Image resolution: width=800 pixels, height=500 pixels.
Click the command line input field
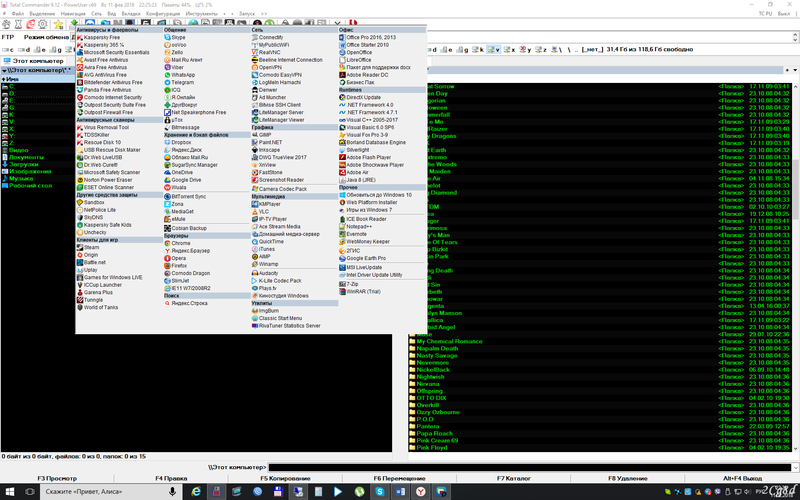(530, 467)
